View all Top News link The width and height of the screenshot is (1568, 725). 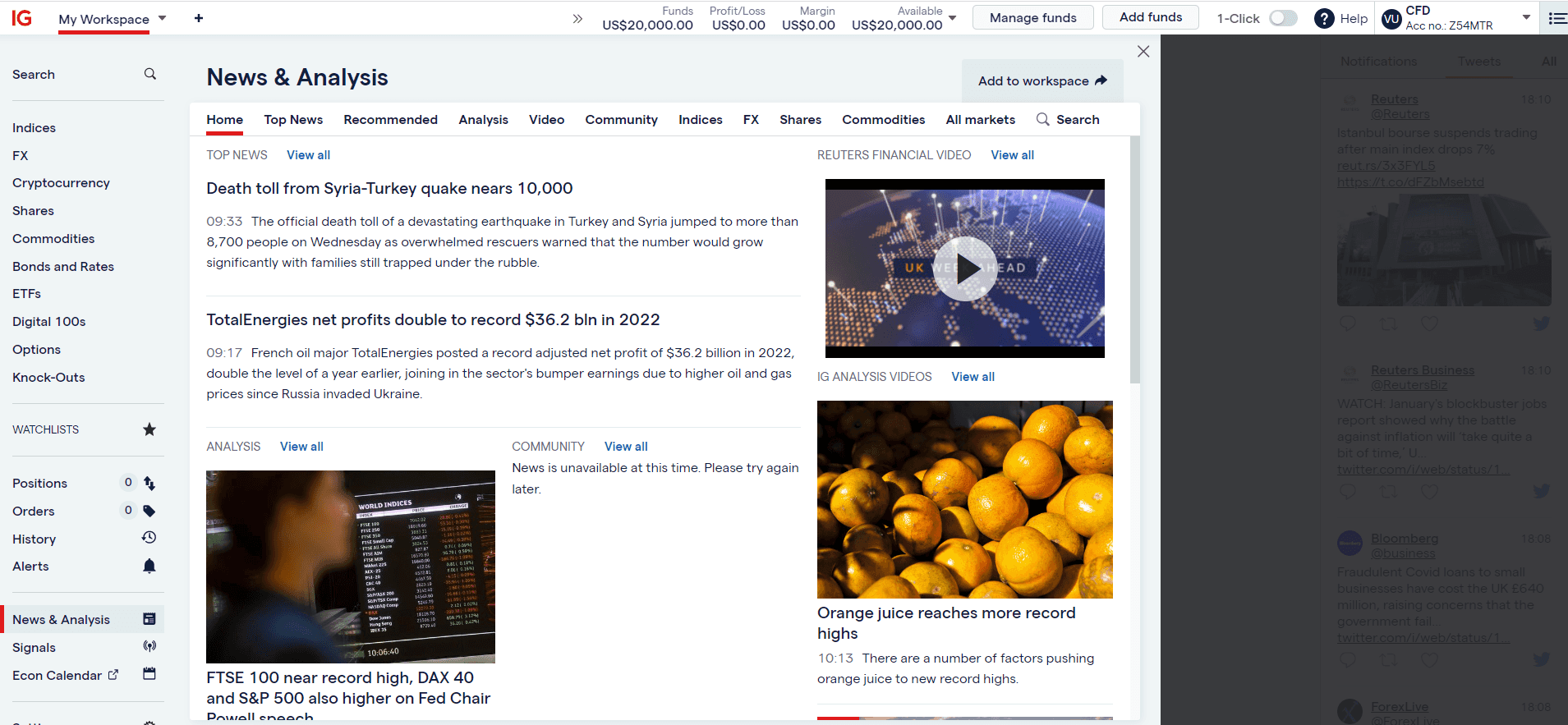click(309, 155)
